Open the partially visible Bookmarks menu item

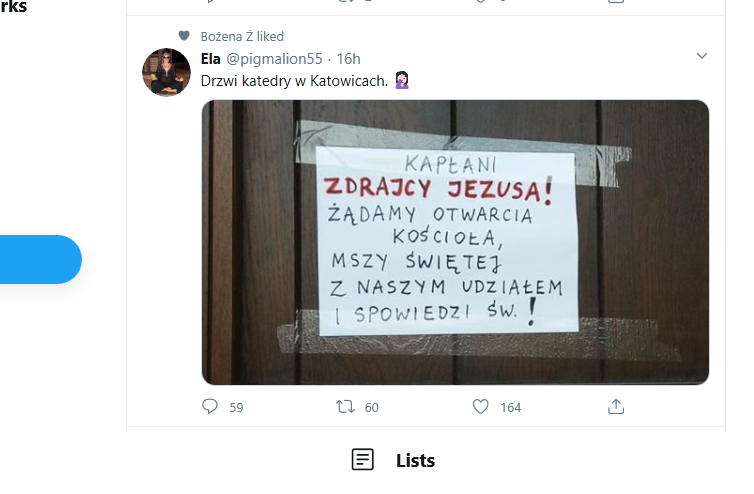pos(14,8)
